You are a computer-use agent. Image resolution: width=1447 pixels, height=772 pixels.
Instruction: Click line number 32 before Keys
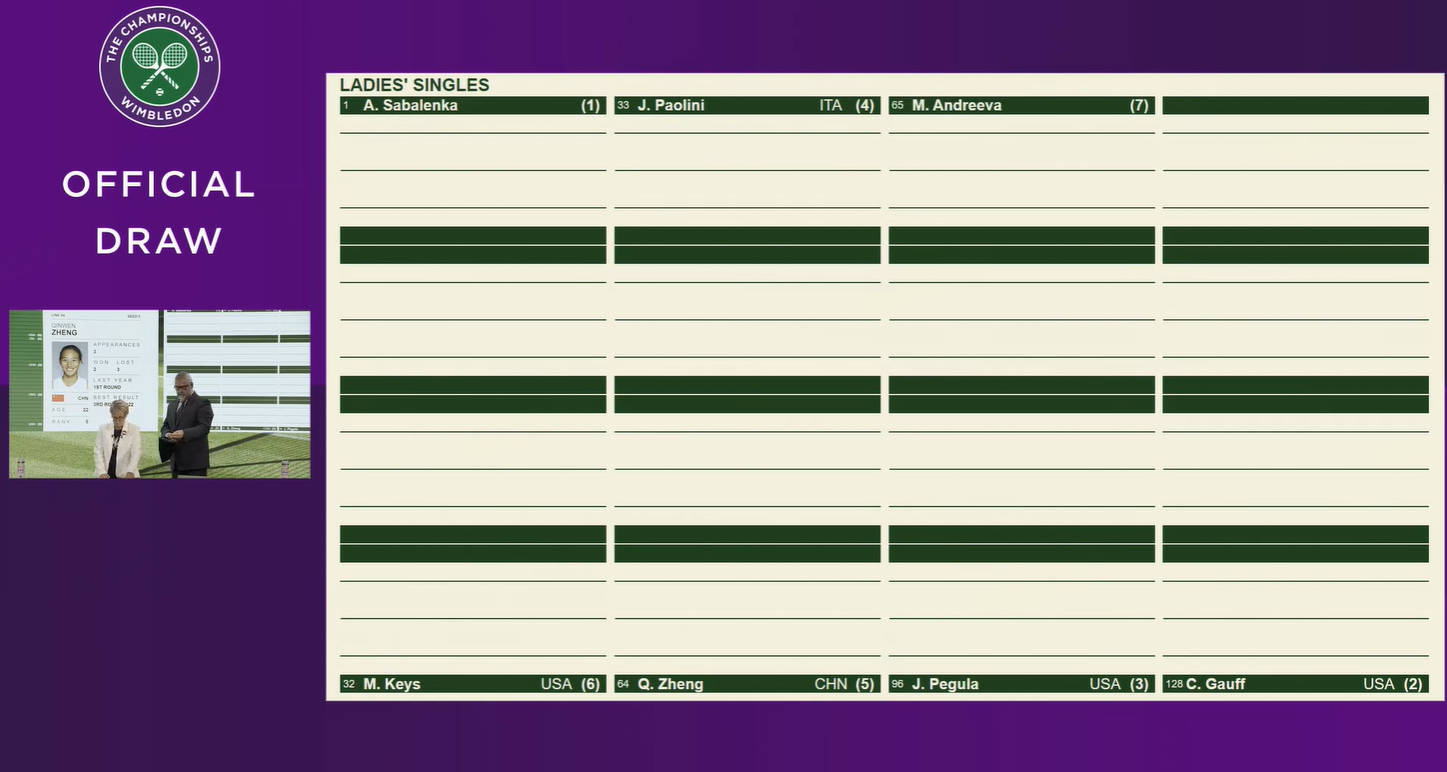coord(349,684)
